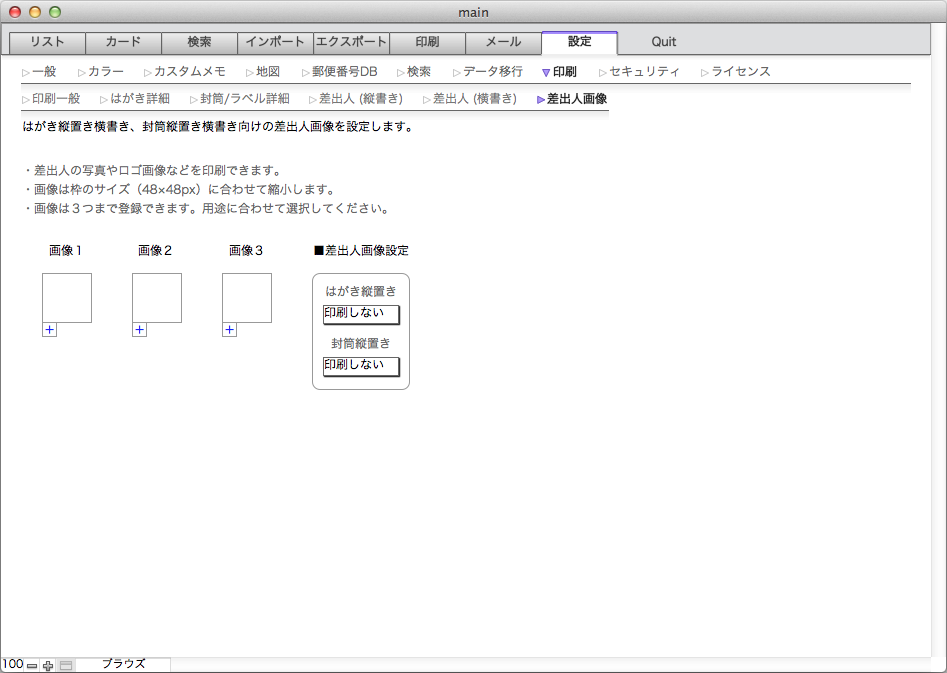Zoom out with the minus icon in status bar
Screen dimensions: 947x673
coord(32,665)
